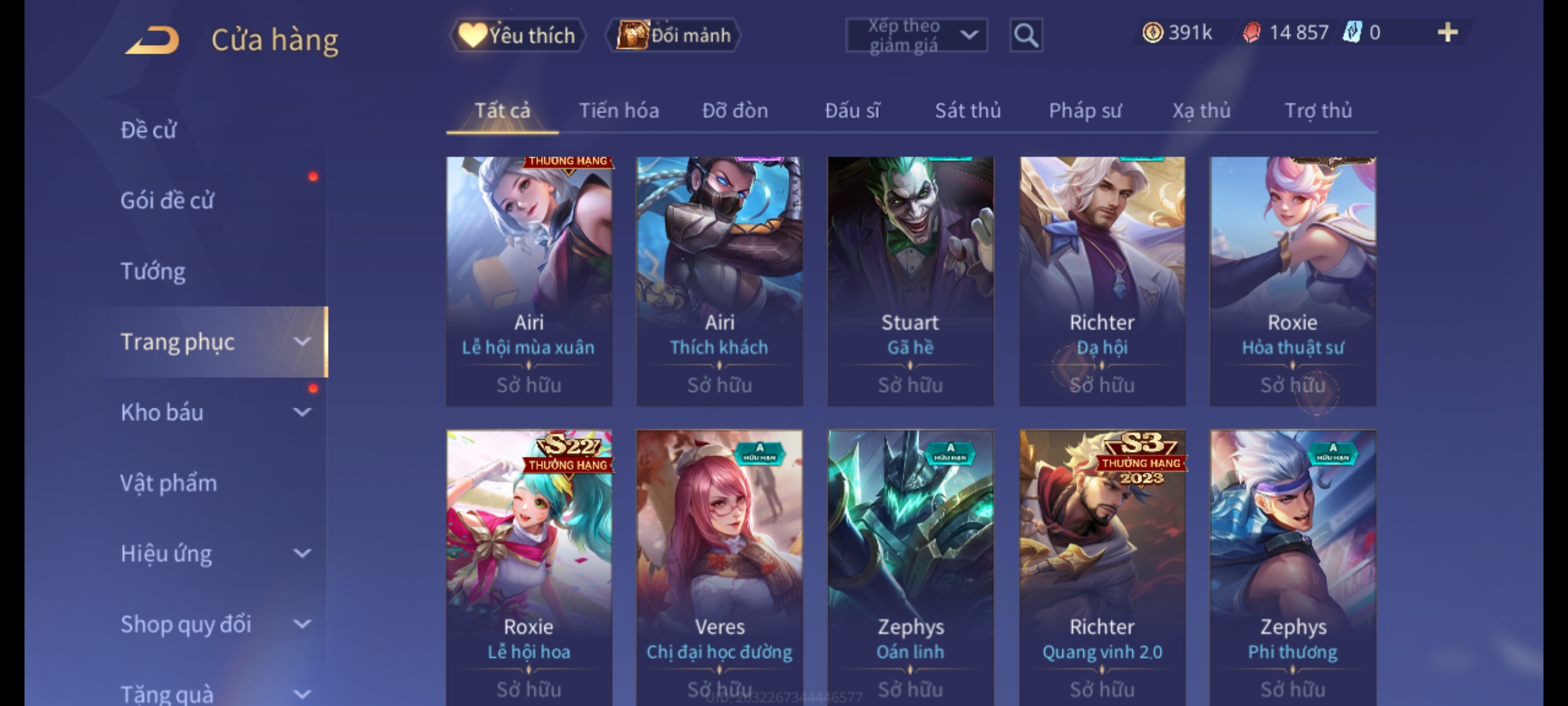
Task: Open the search magnifier icon
Action: [x=1026, y=35]
